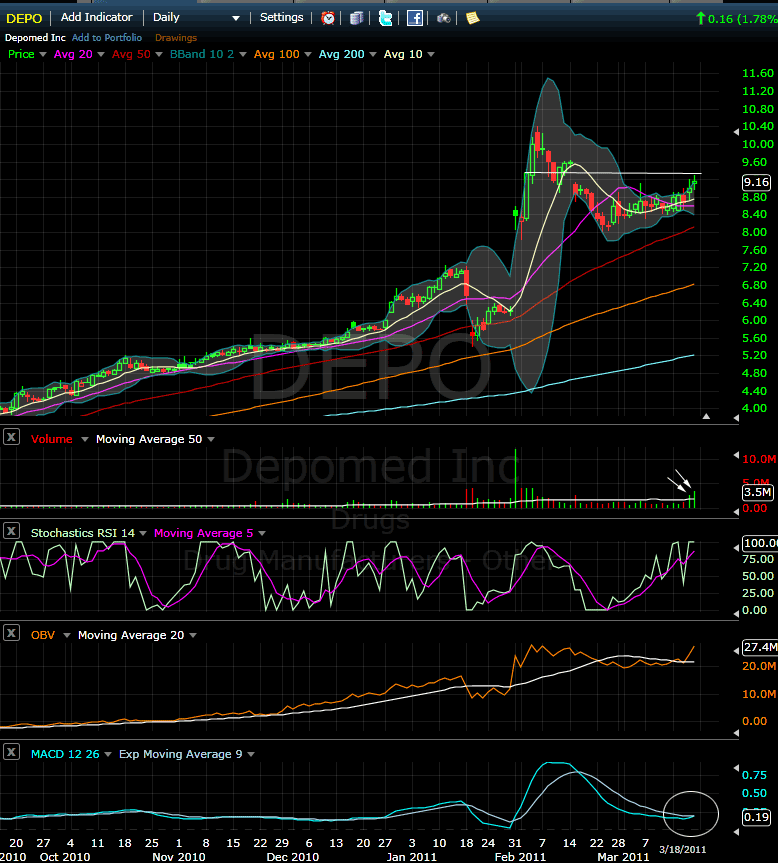Open Moving Average 50 dropdown arrow
This screenshot has height=863, width=778.
pyautogui.click(x=211, y=439)
